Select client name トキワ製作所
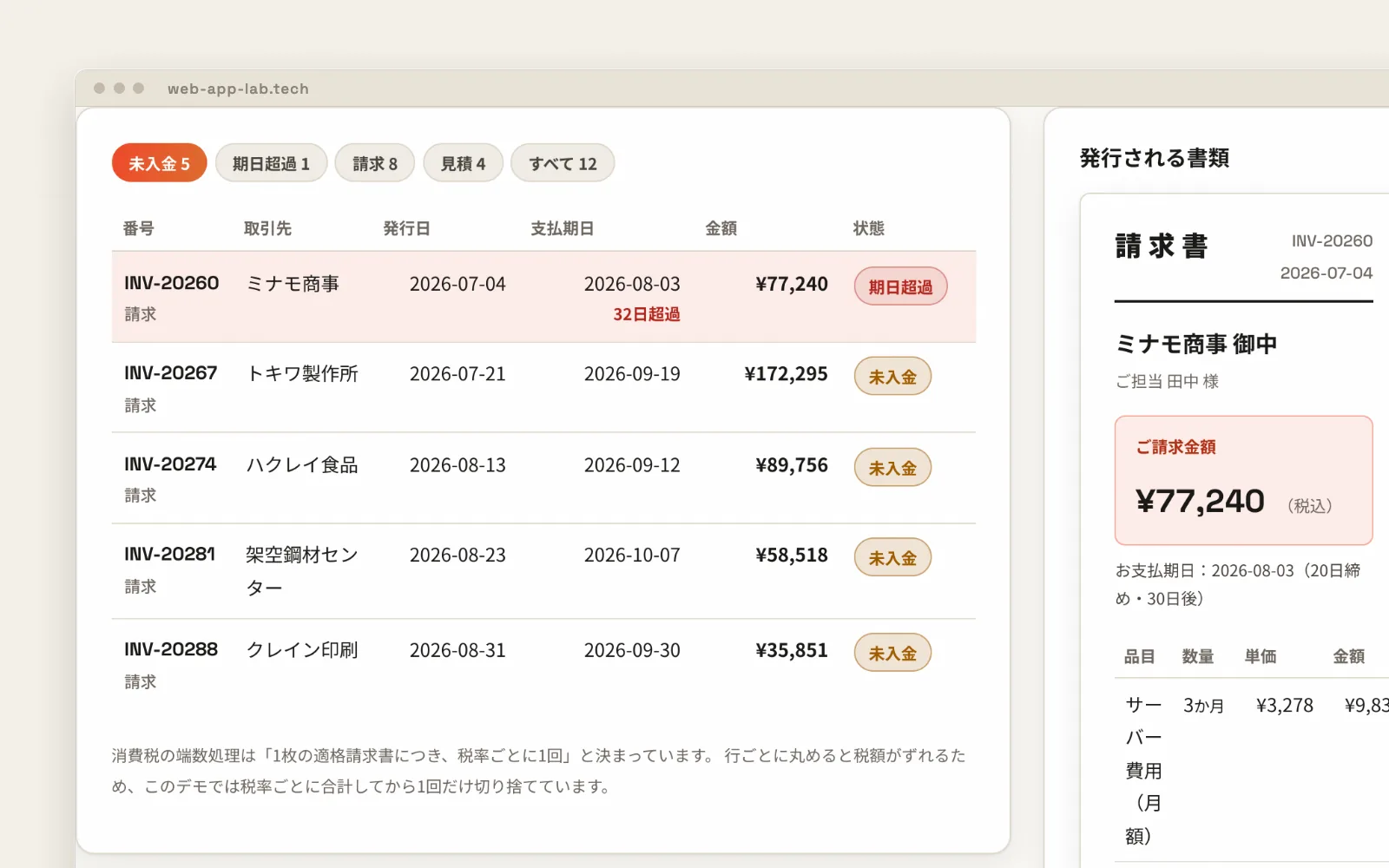This screenshot has height=868, width=1389. pos(302,374)
